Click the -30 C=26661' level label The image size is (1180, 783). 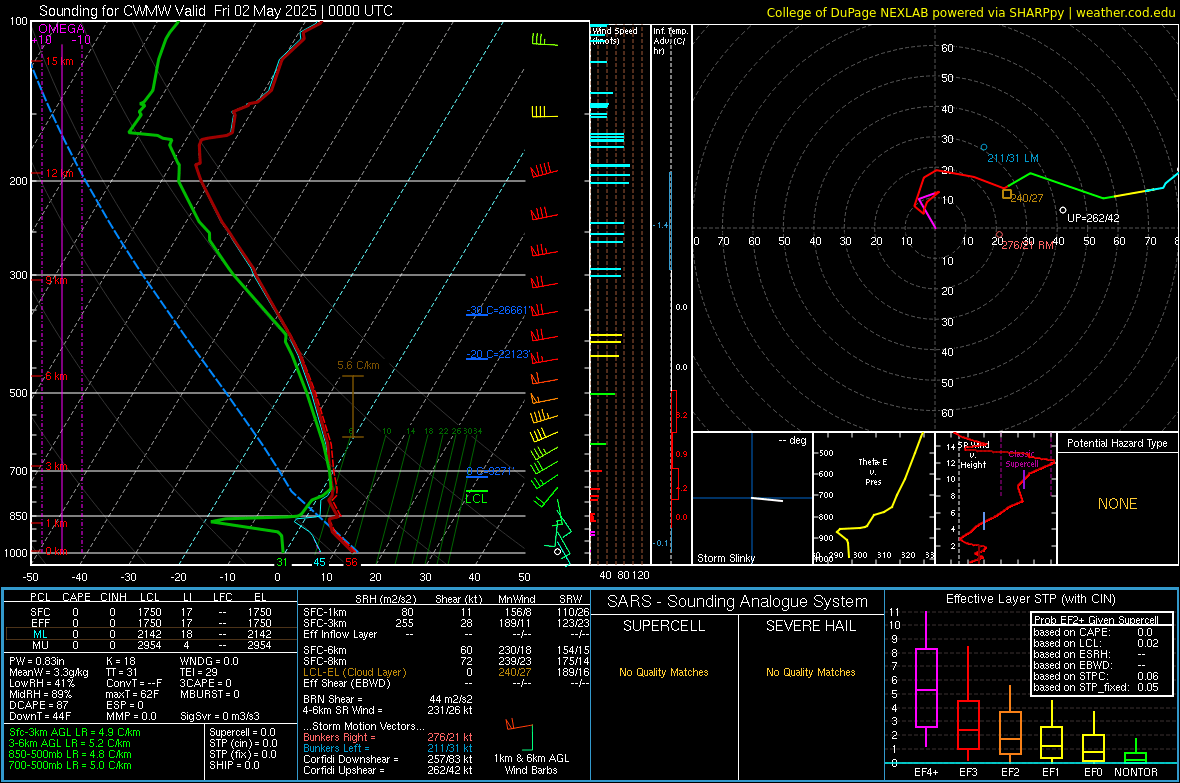click(x=499, y=309)
